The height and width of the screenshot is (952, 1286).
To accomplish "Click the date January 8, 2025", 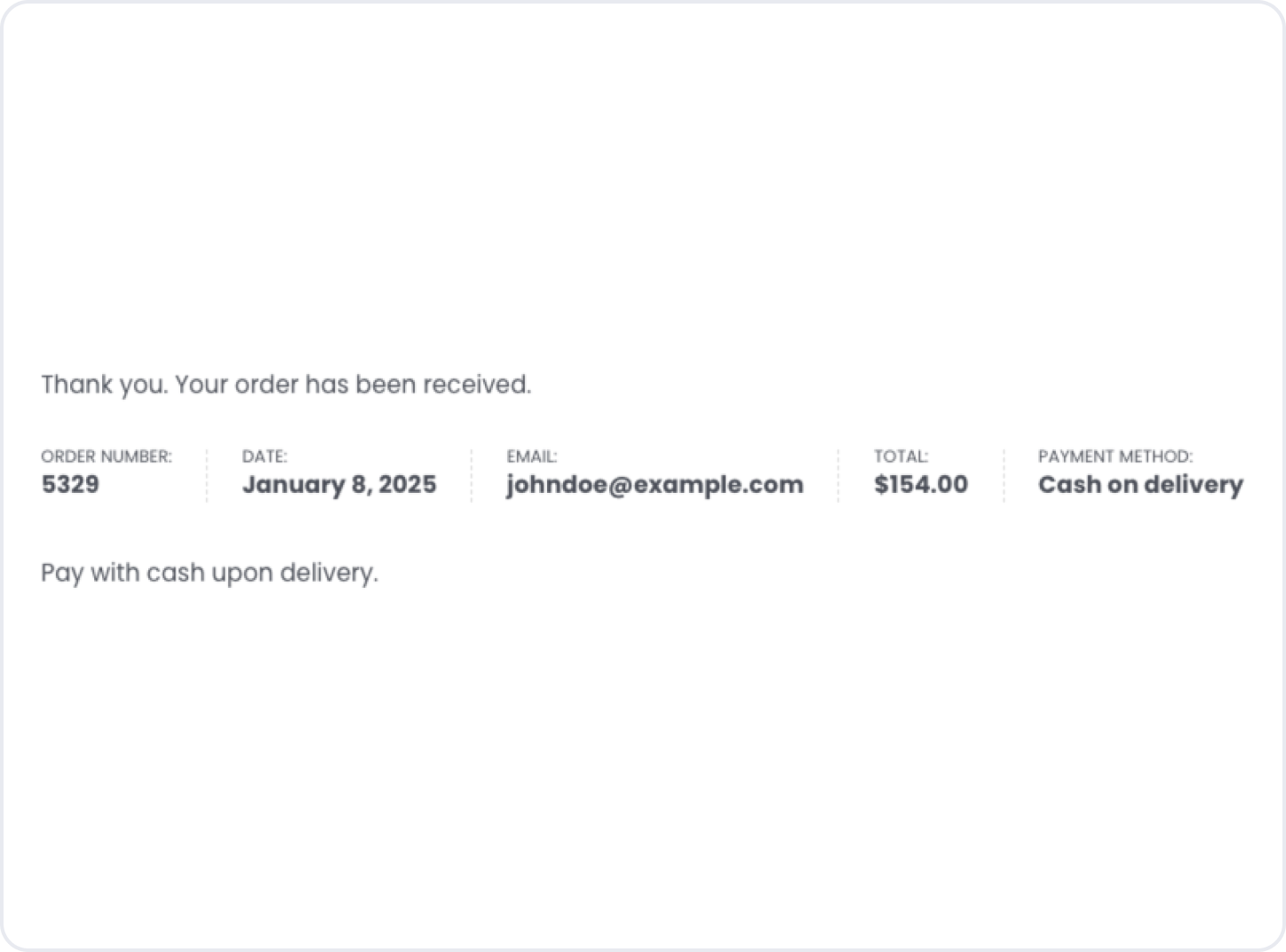I will [339, 485].
